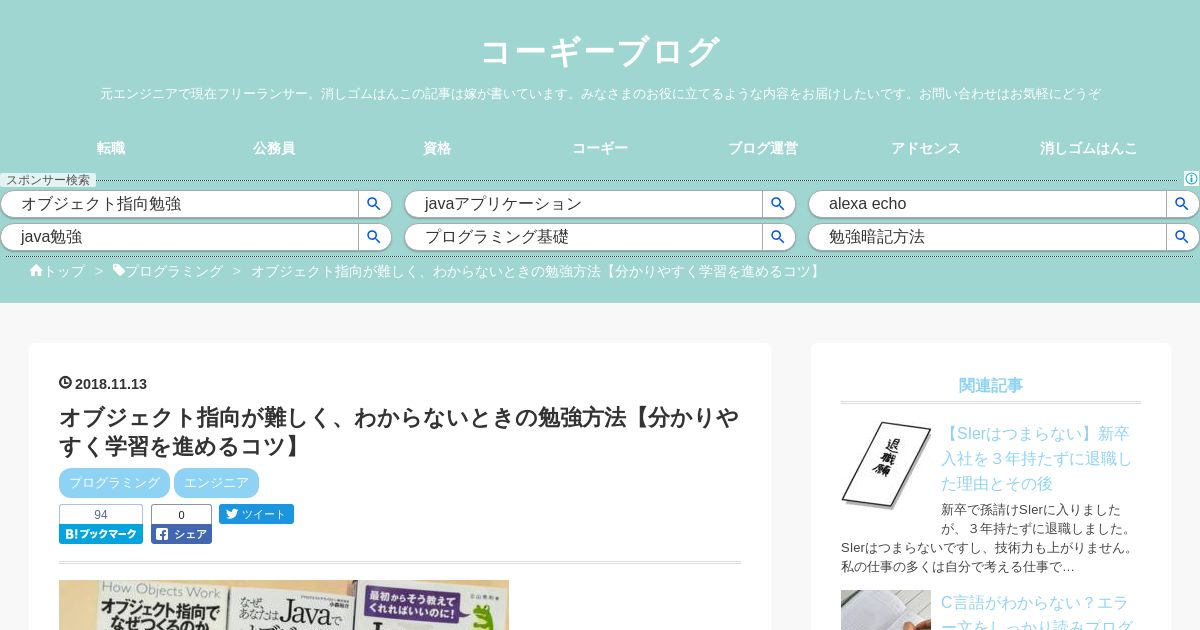Click the breadcrumb article title text
1200x630 pixels.
pos(537,271)
